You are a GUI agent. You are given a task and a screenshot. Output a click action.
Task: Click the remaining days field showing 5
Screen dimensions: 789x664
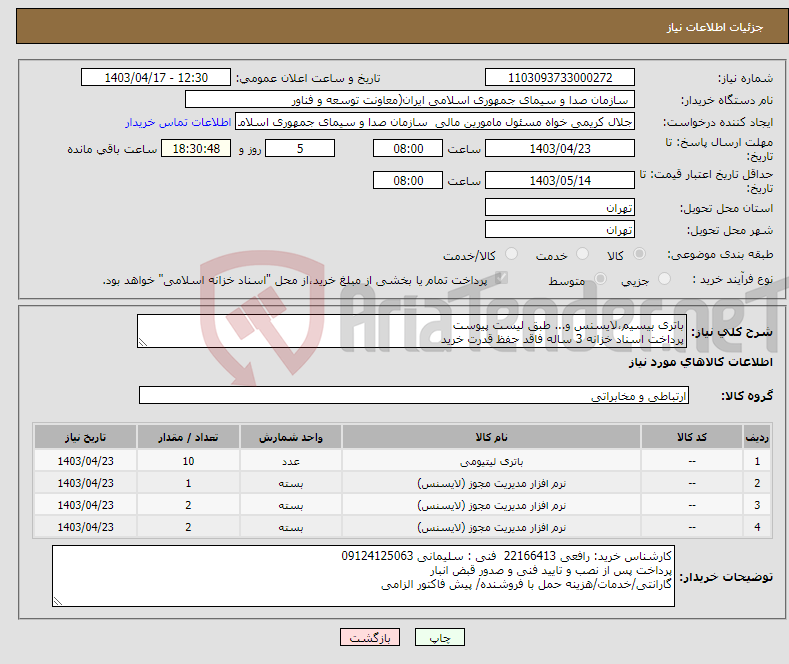pyautogui.click(x=300, y=148)
